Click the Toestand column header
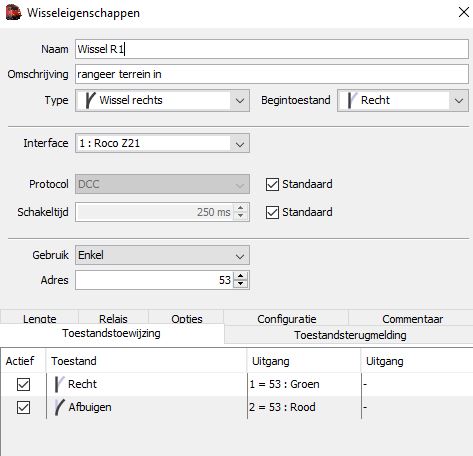473x456 pixels. pos(146,361)
